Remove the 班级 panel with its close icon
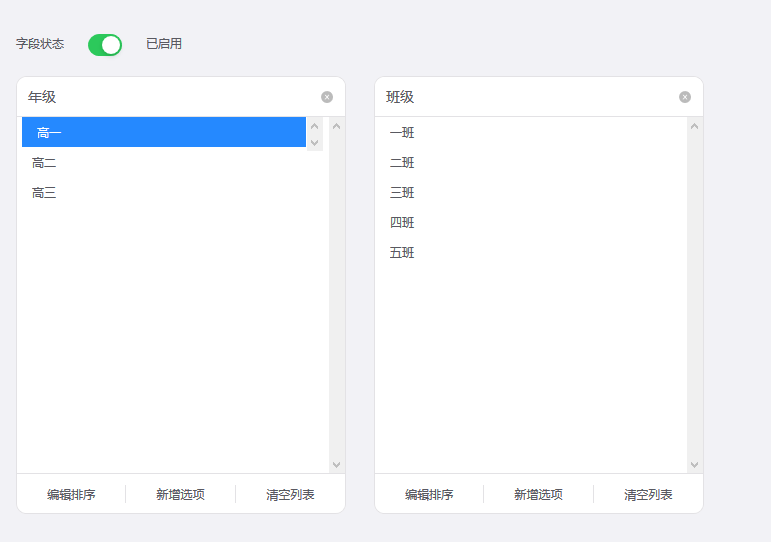The width and height of the screenshot is (771, 542). click(685, 97)
